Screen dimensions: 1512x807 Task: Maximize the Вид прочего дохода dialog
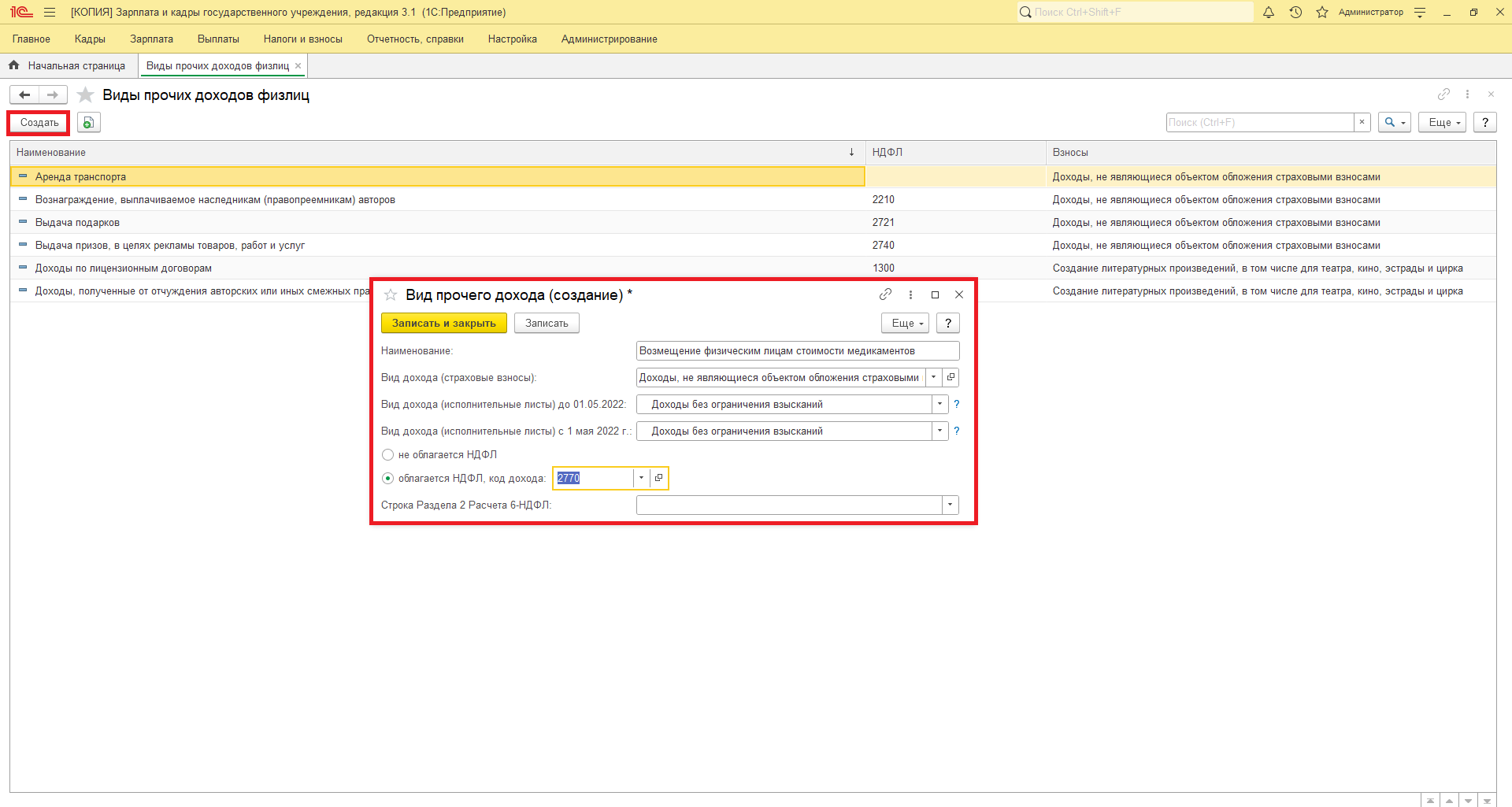click(x=935, y=294)
